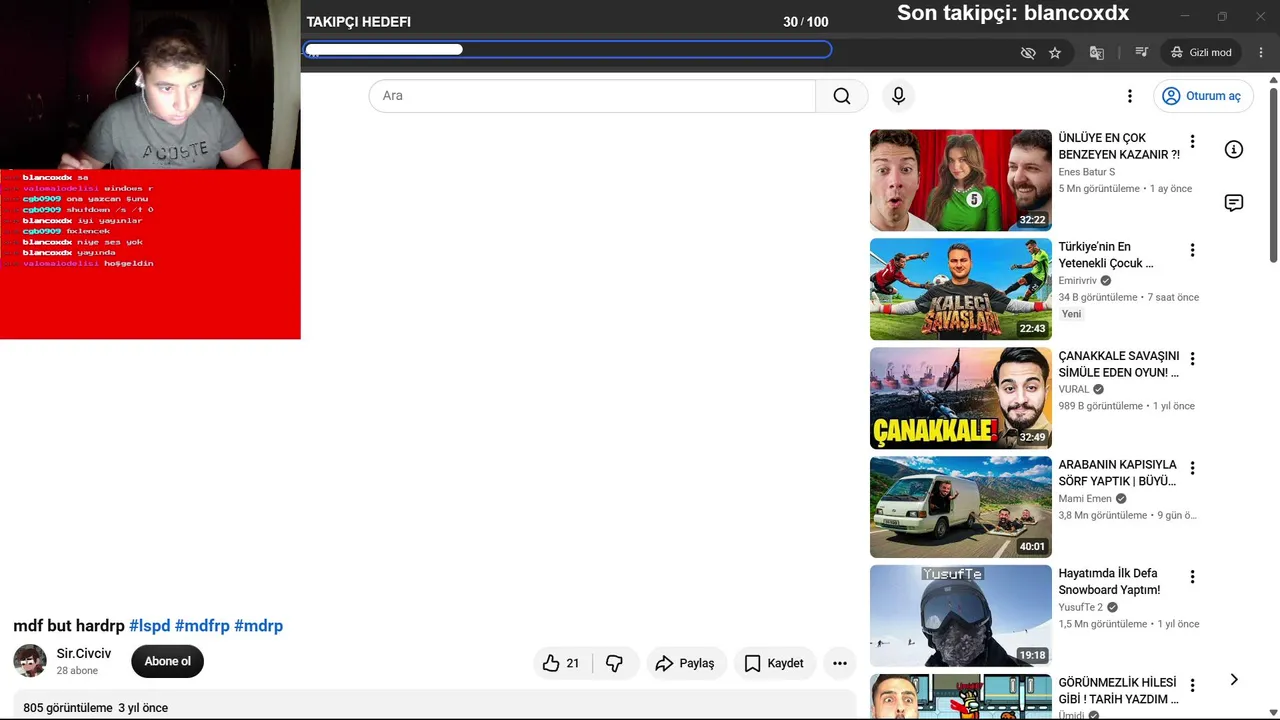Click the channel name 'Enes Batur S'
This screenshot has height=720, width=1280.
click(1087, 172)
